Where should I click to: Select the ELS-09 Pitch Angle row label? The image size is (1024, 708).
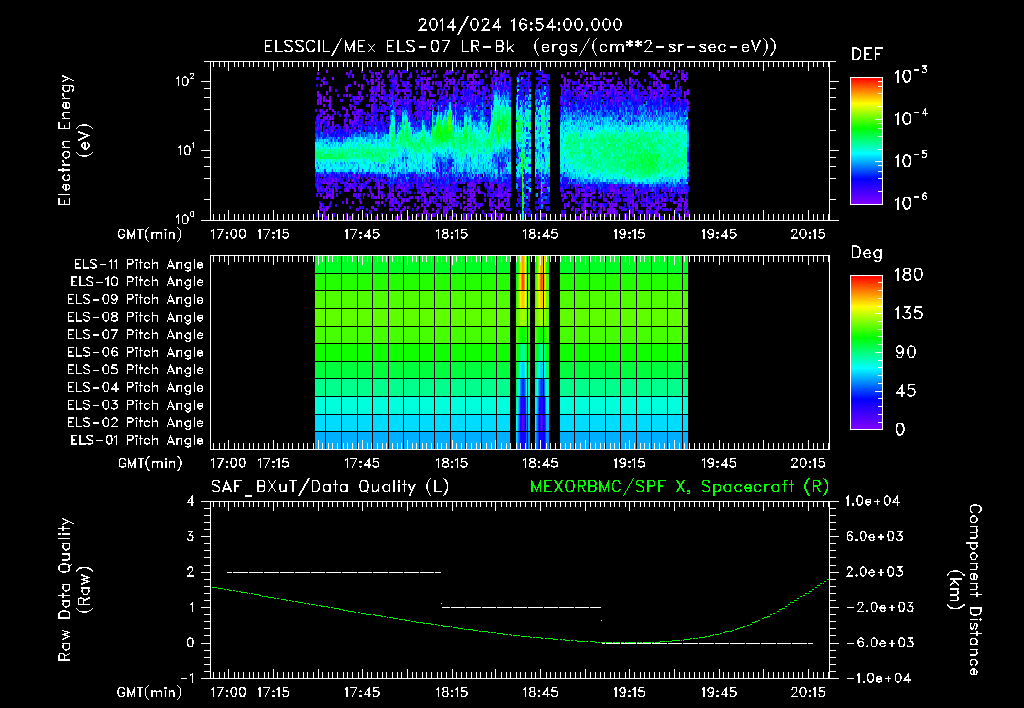135,300
